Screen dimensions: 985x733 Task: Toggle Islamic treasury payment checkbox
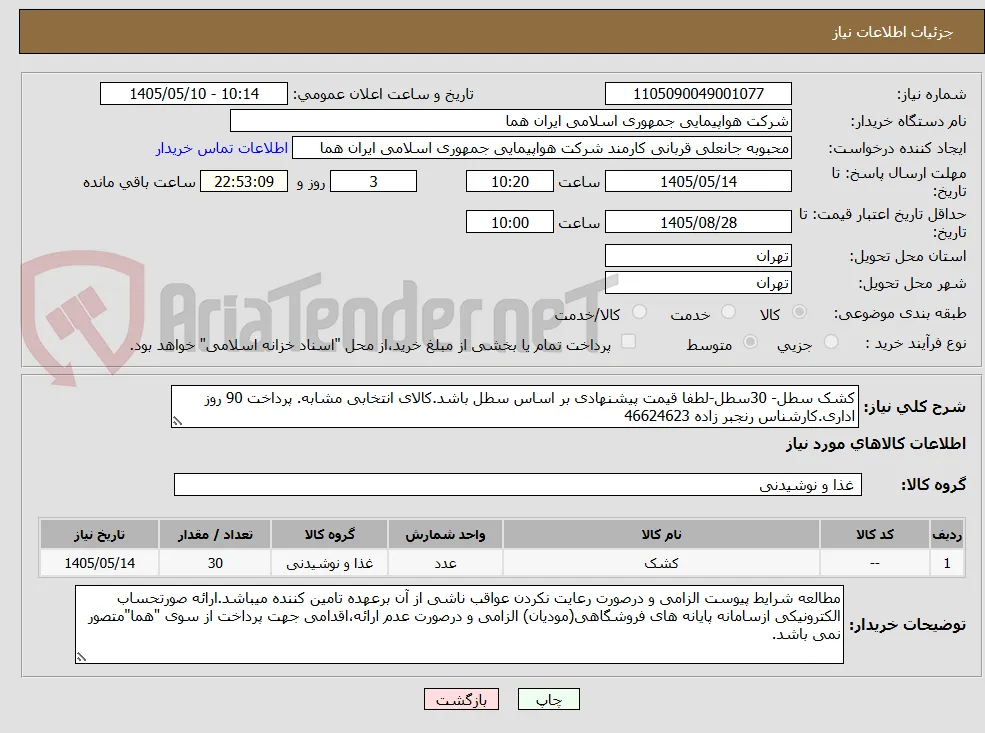click(628, 342)
